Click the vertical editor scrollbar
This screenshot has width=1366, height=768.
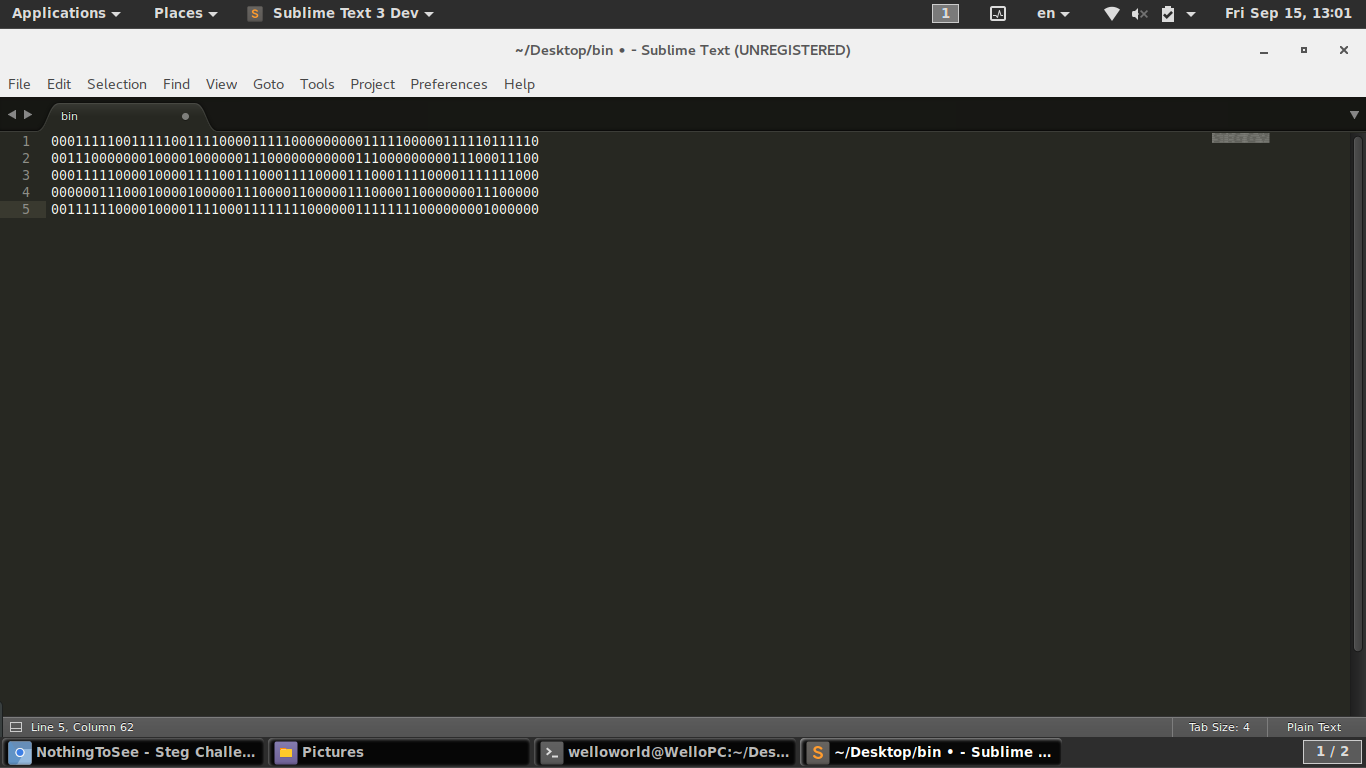tap(1357, 394)
